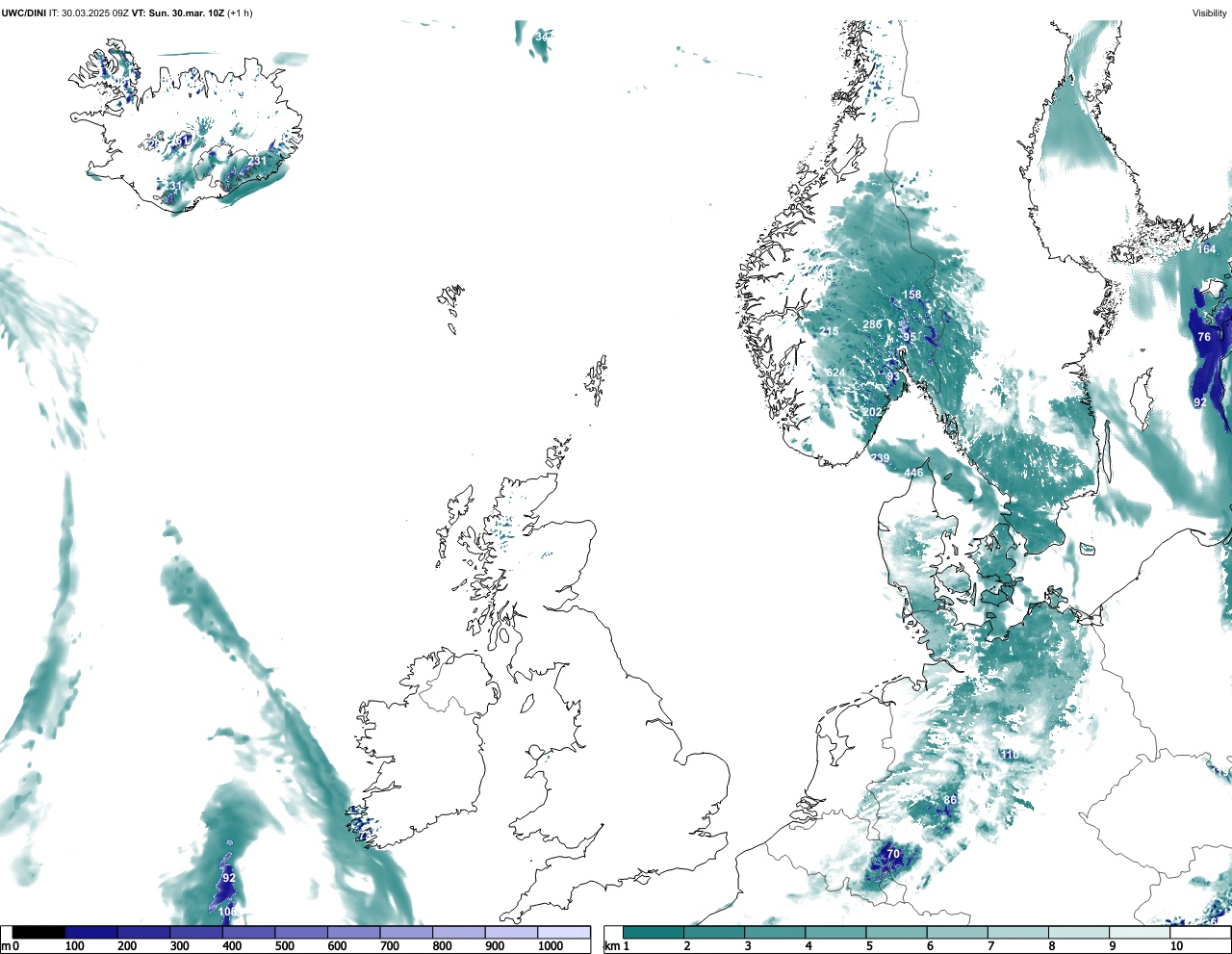Click the '110' visibility value over Germany
The height and width of the screenshot is (954, 1232).
1008,754
